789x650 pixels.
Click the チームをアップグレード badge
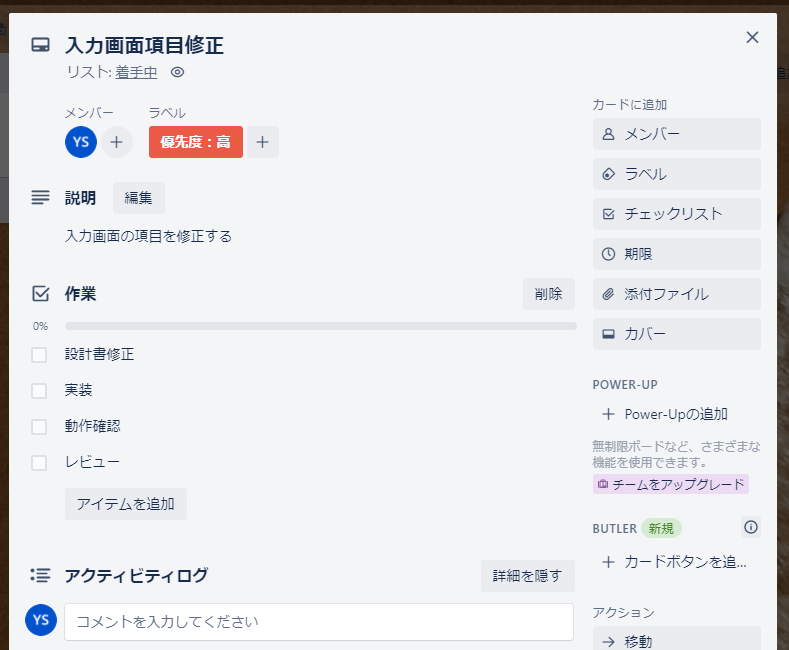671,484
